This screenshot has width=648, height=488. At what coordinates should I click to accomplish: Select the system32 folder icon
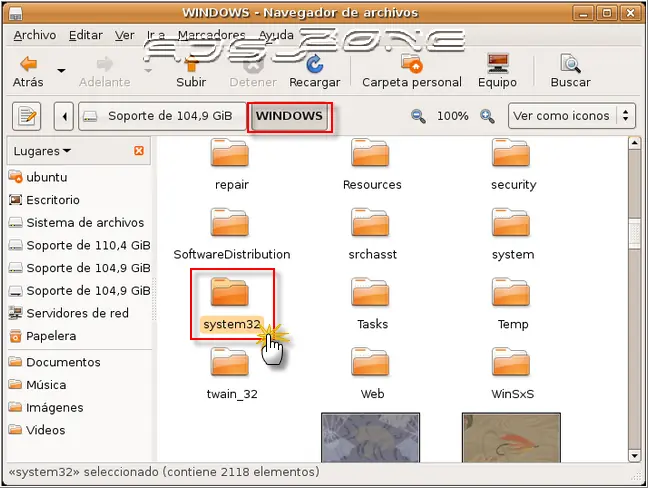point(230,292)
